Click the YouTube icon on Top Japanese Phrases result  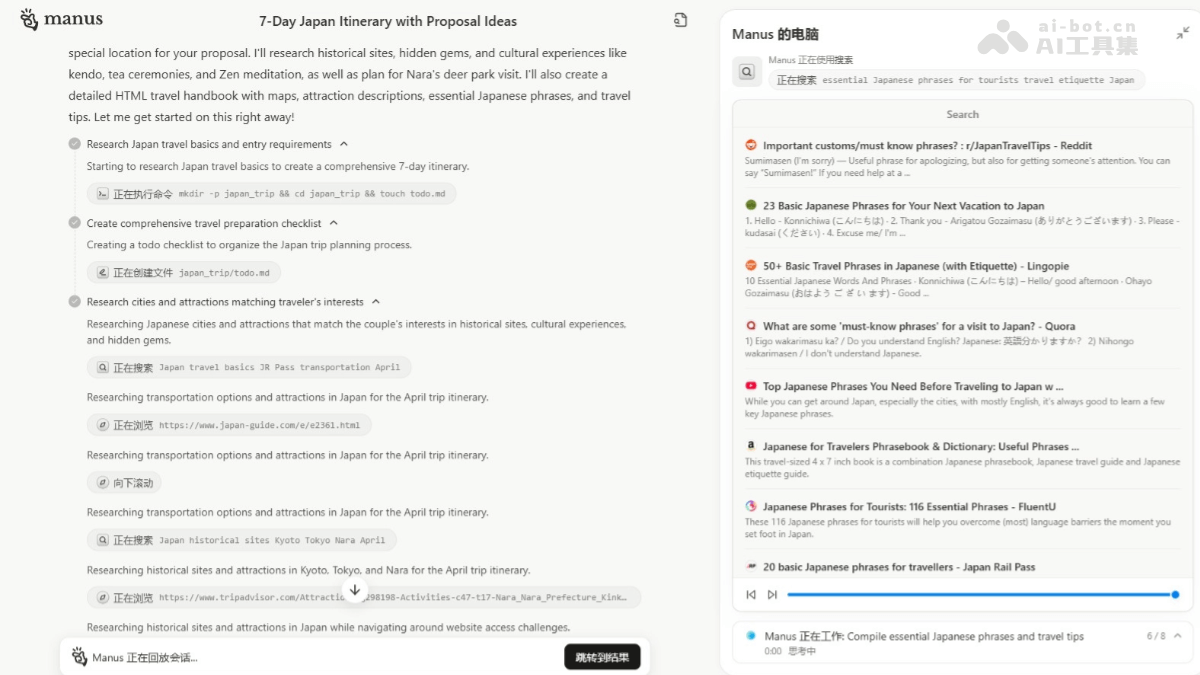point(751,386)
